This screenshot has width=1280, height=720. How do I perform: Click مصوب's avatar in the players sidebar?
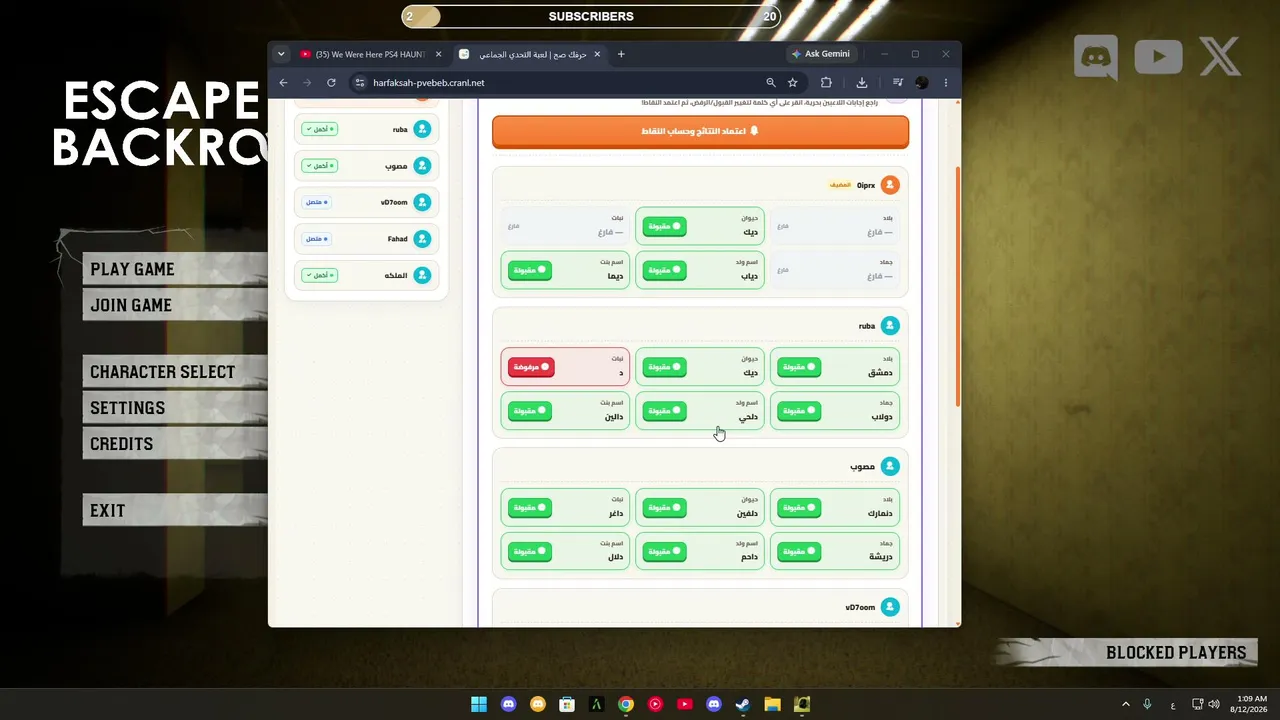pyautogui.click(x=422, y=166)
